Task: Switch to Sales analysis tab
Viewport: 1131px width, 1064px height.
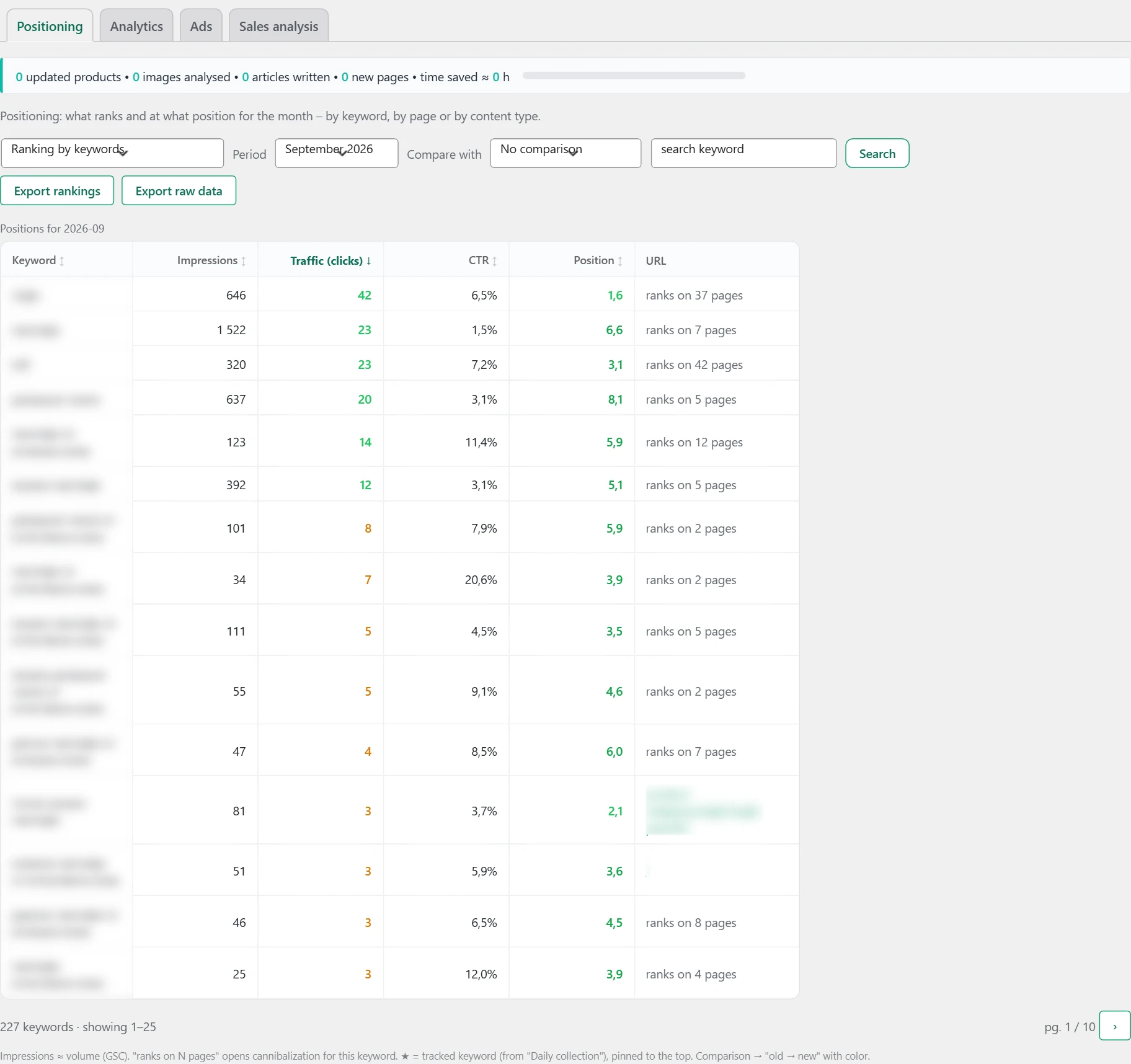Action: [x=278, y=26]
